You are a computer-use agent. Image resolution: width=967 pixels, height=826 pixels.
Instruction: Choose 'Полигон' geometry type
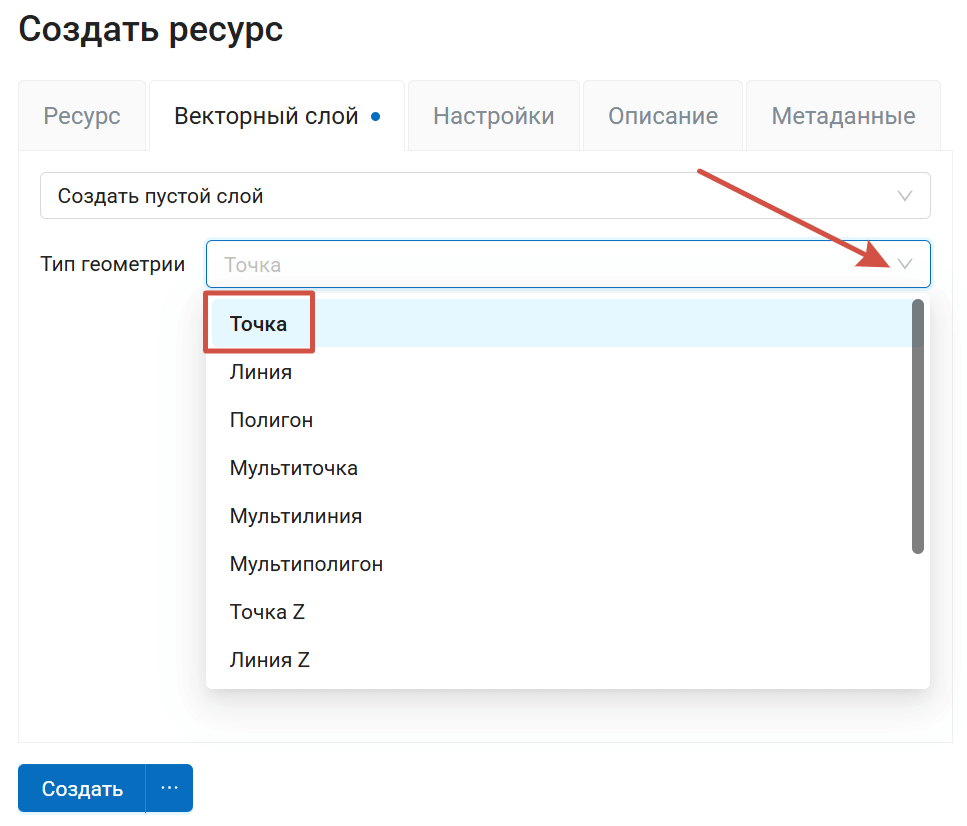271,419
